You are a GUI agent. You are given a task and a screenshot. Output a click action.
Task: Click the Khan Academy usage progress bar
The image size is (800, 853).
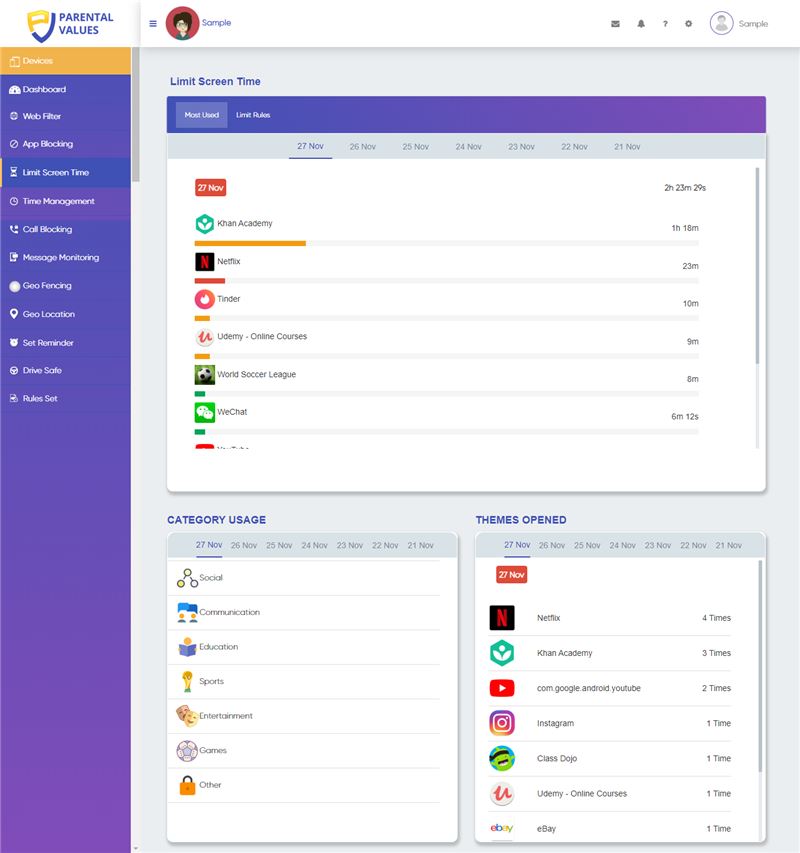pyautogui.click(x=446, y=243)
